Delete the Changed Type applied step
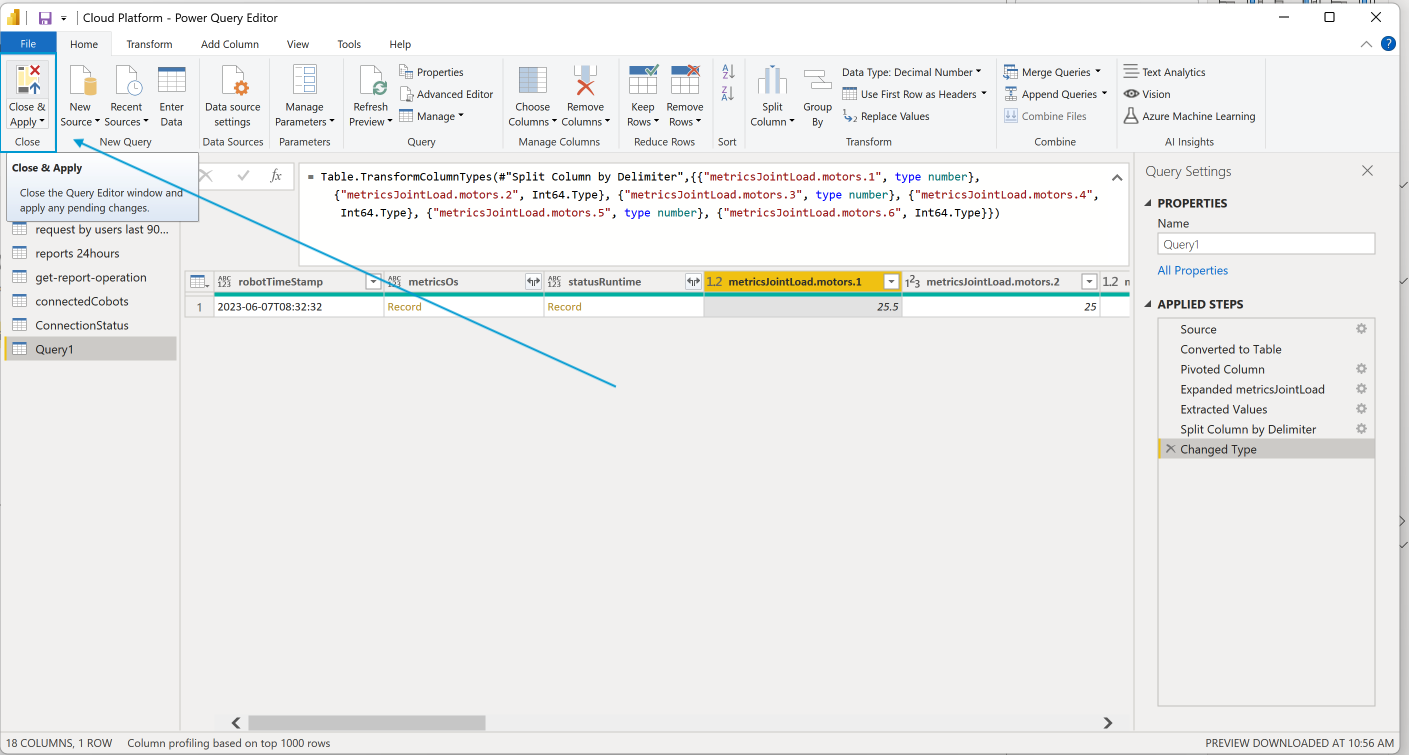This screenshot has width=1409, height=755. pyautogui.click(x=1170, y=448)
